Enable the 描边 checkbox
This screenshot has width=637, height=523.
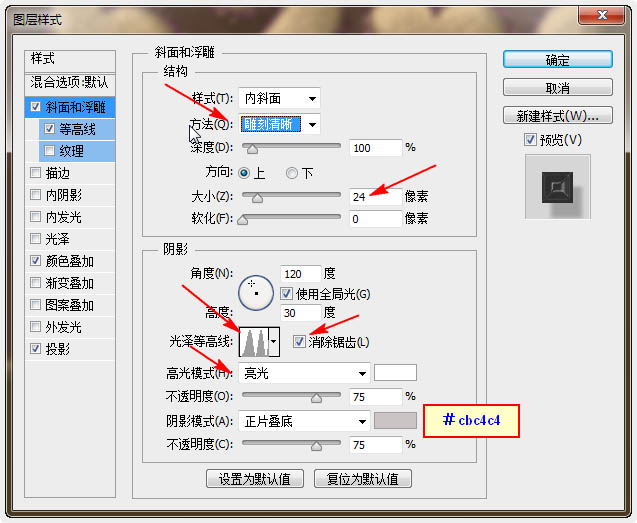click(x=35, y=173)
